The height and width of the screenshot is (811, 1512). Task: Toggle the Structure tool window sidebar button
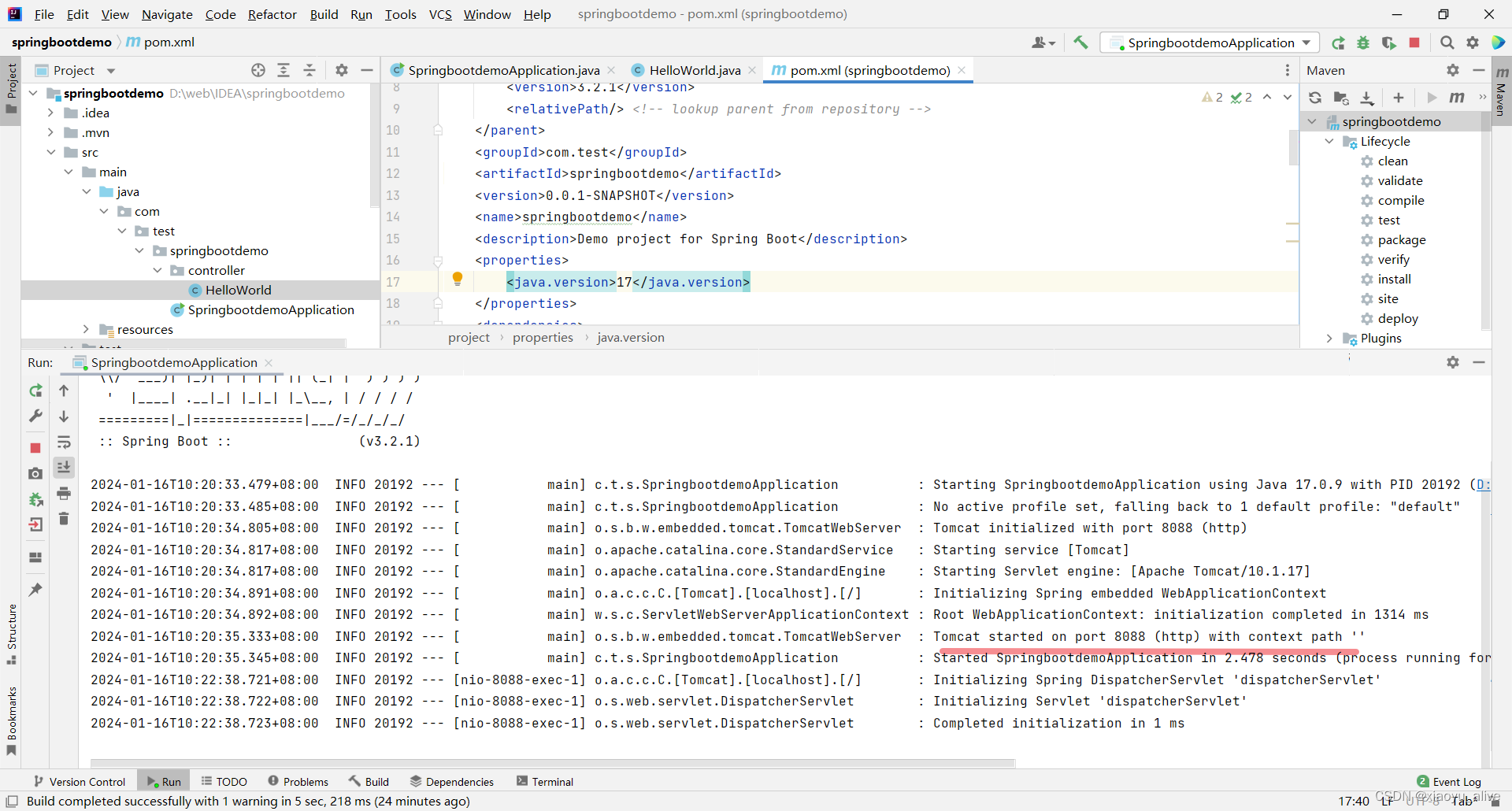(11, 634)
